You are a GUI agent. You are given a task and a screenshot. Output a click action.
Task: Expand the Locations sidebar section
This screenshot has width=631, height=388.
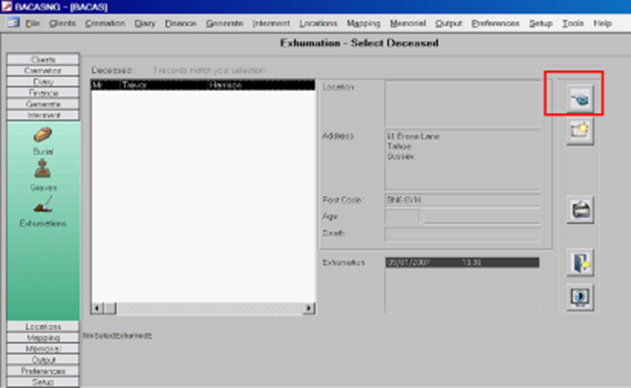point(43,326)
